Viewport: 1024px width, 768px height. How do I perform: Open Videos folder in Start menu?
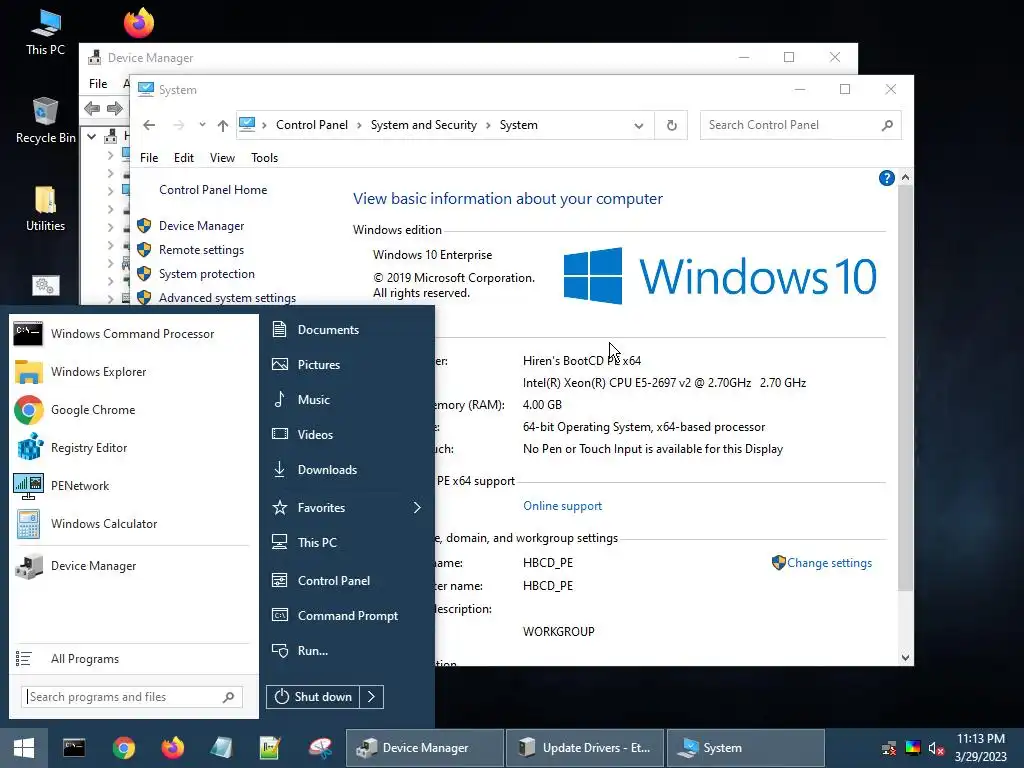point(346,434)
